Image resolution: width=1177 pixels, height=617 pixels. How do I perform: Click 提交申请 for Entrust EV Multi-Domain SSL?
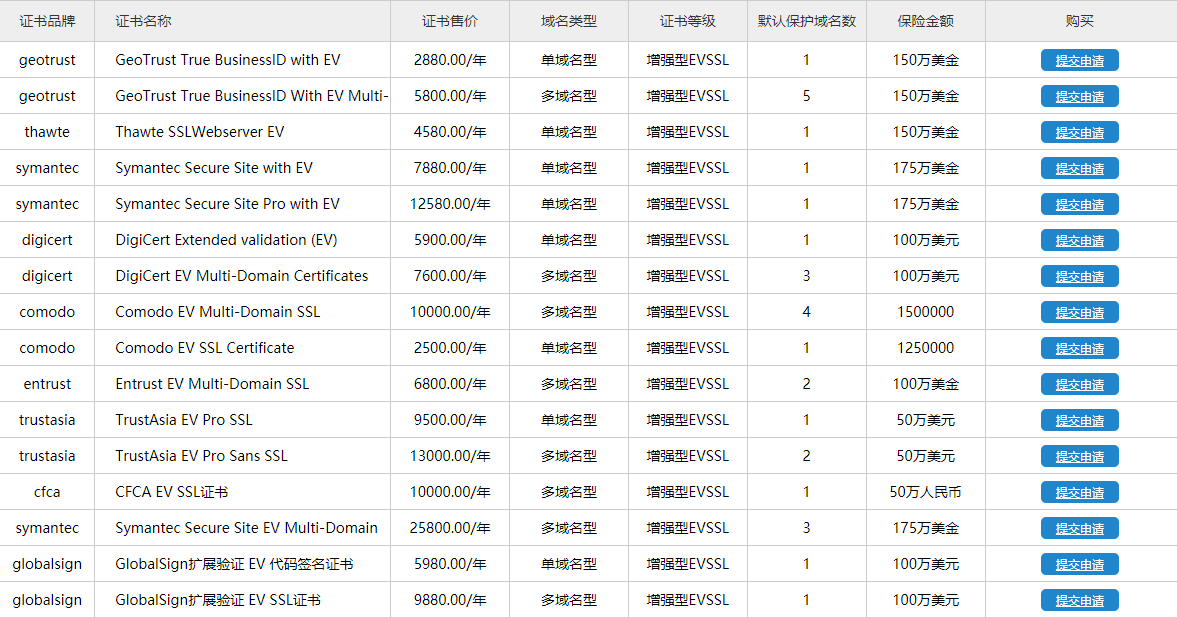pyautogui.click(x=1079, y=384)
